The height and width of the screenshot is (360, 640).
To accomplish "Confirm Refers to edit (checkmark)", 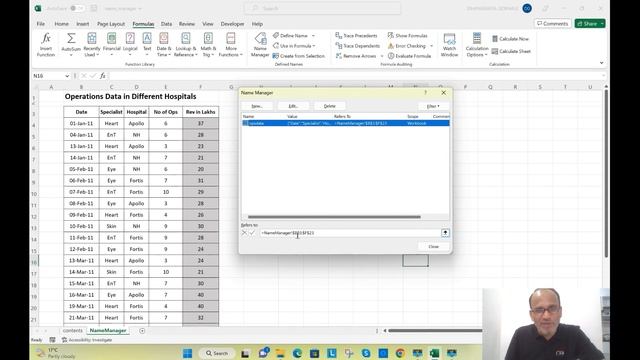I will pos(252,233).
